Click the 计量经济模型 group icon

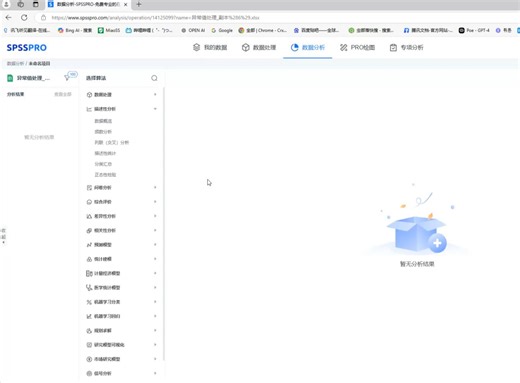[89, 273]
